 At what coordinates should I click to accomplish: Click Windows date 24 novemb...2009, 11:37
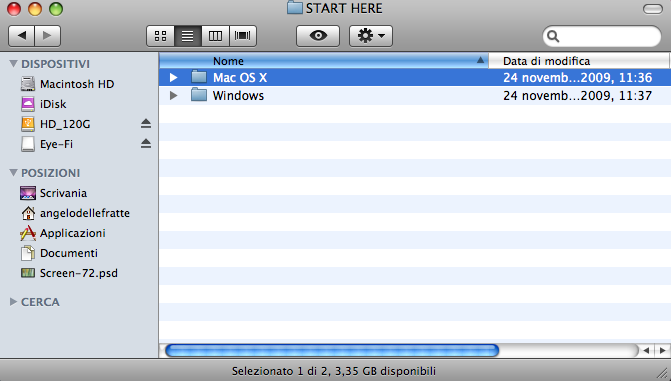coord(577,95)
